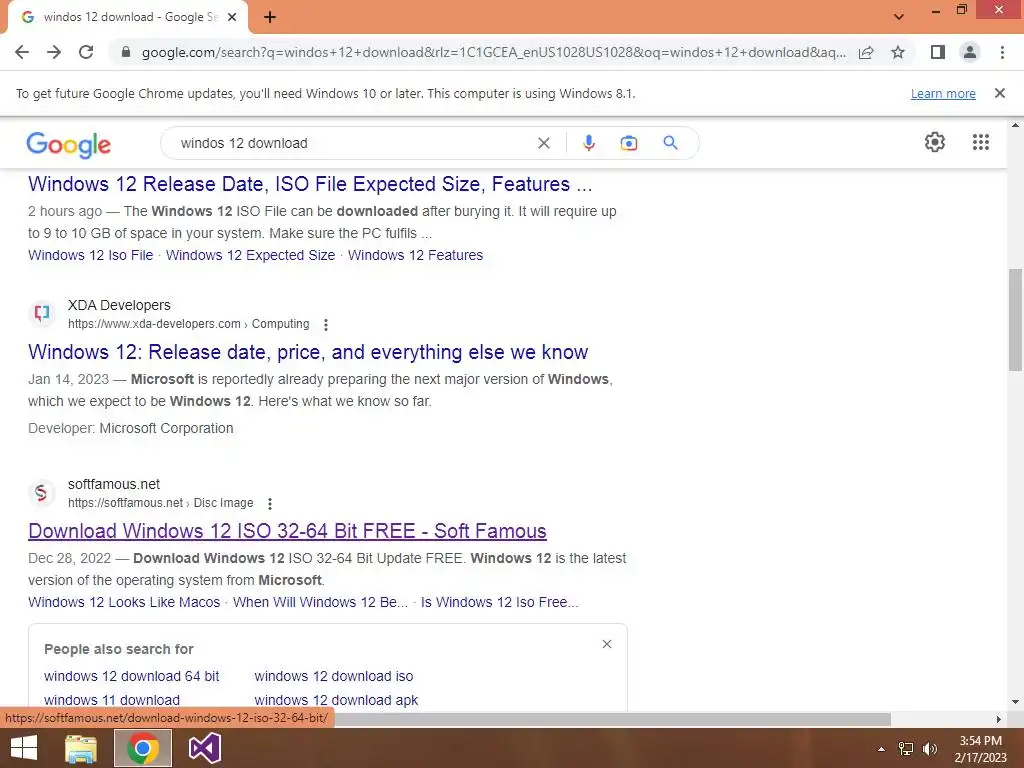Click the horizontal scrollbar thumb
1024x768 pixels.
coord(612,719)
